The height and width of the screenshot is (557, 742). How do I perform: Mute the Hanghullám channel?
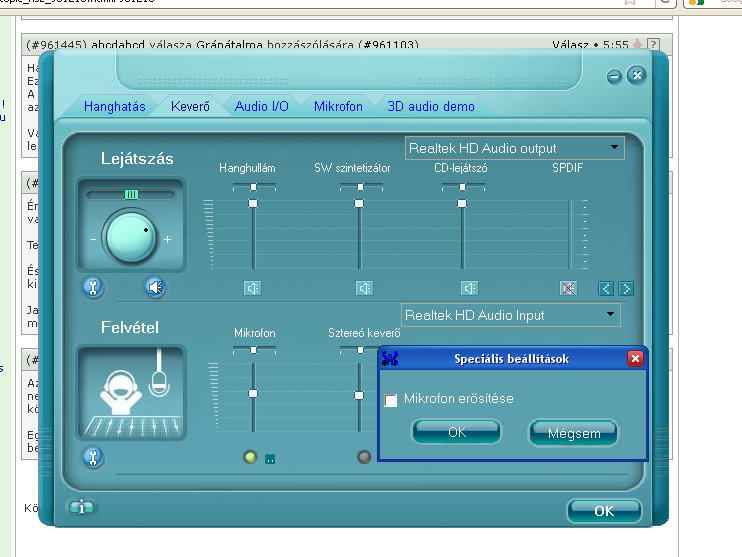[x=253, y=288]
